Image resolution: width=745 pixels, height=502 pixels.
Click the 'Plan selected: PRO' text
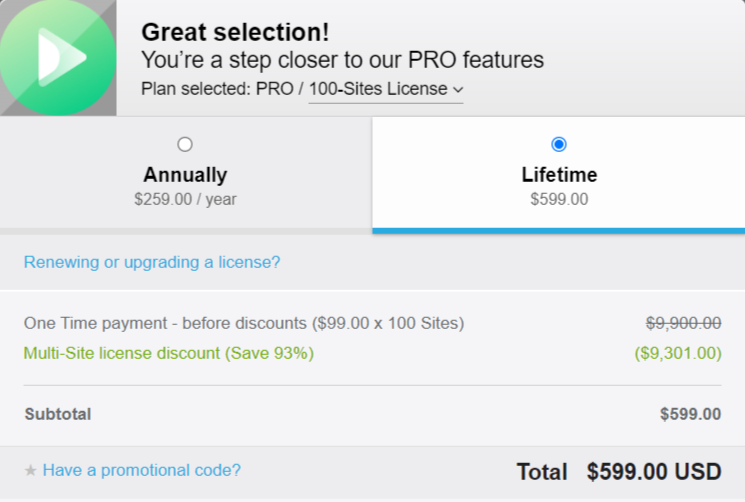pos(217,89)
